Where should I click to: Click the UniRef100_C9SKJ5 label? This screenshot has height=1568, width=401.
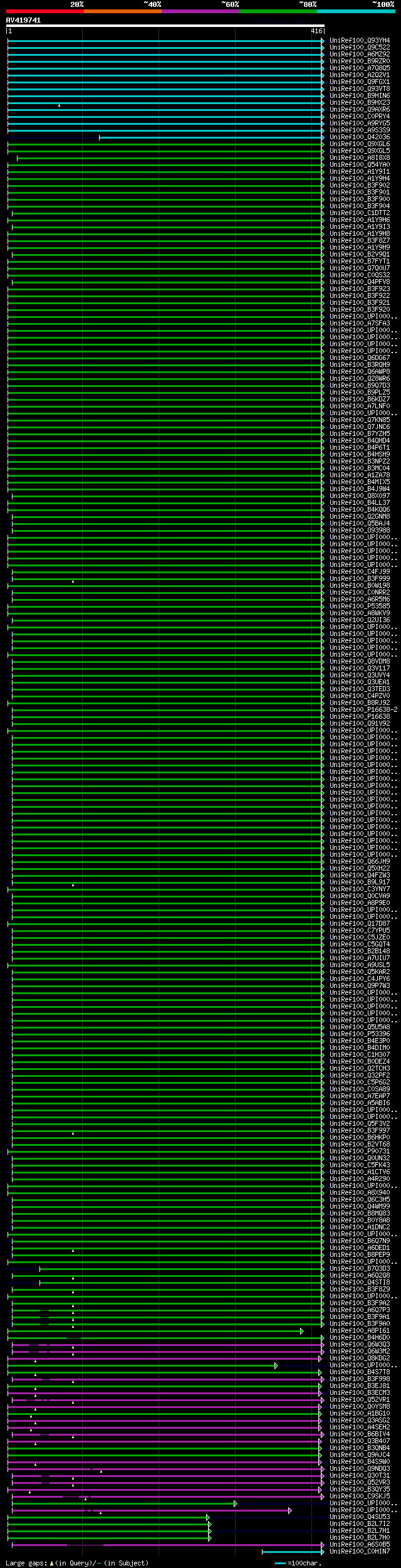[360, 1496]
